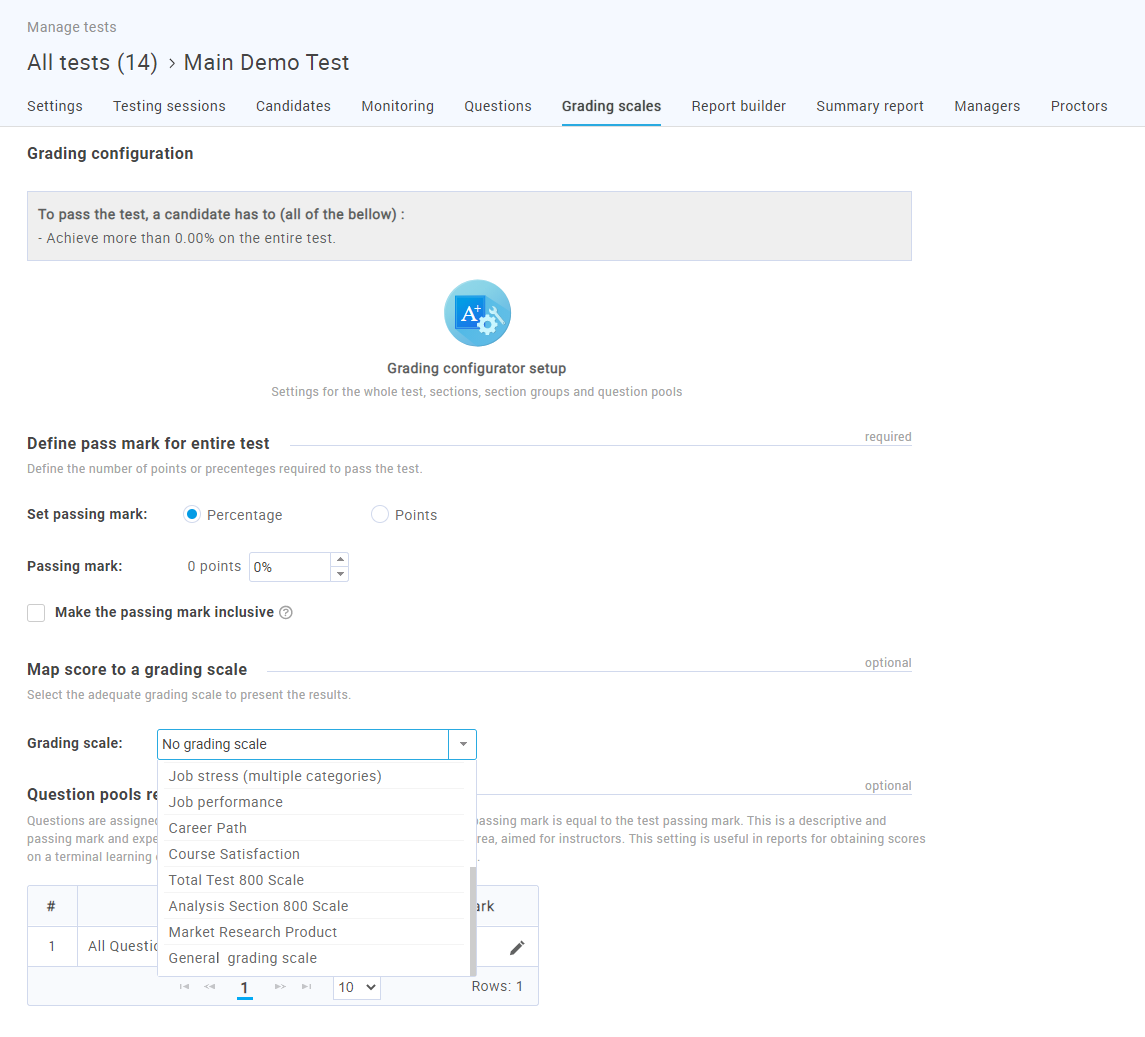Switch to the Report builder tab
The height and width of the screenshot is (1037, 1145).
pos(738,106)
